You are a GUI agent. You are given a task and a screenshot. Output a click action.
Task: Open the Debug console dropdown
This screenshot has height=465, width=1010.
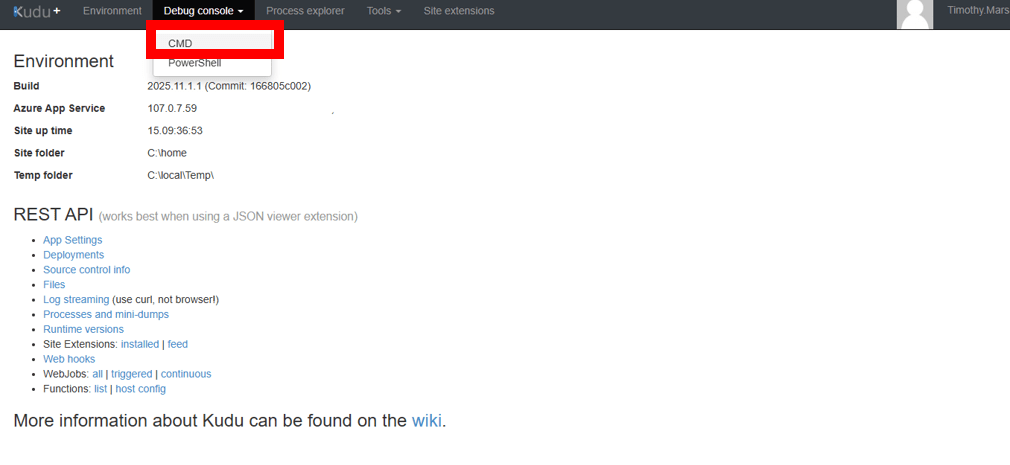coord(203,11)
